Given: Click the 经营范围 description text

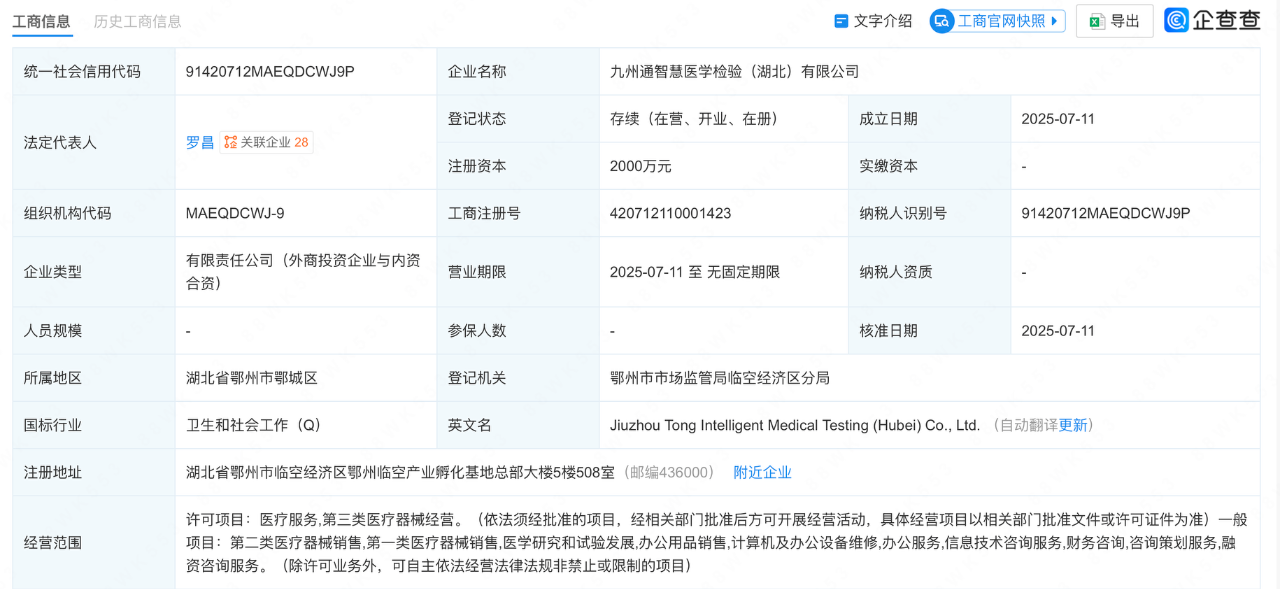Looking at the screenshot, I should click(717, 543).
